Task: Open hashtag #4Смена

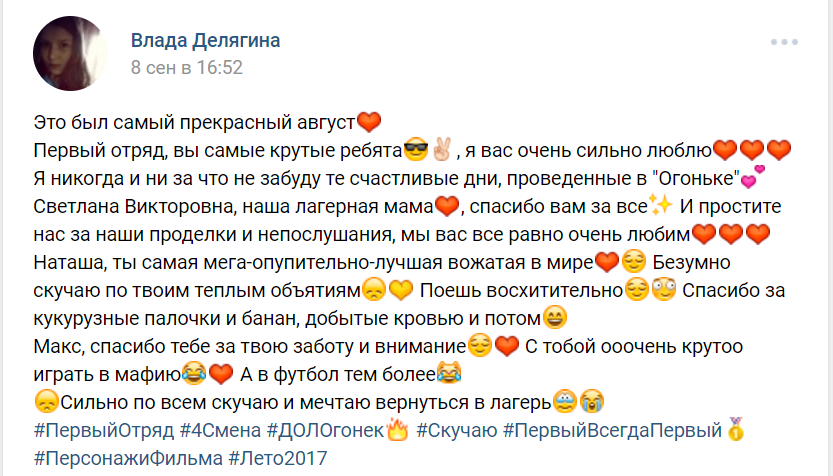Action: coord(220,430)
